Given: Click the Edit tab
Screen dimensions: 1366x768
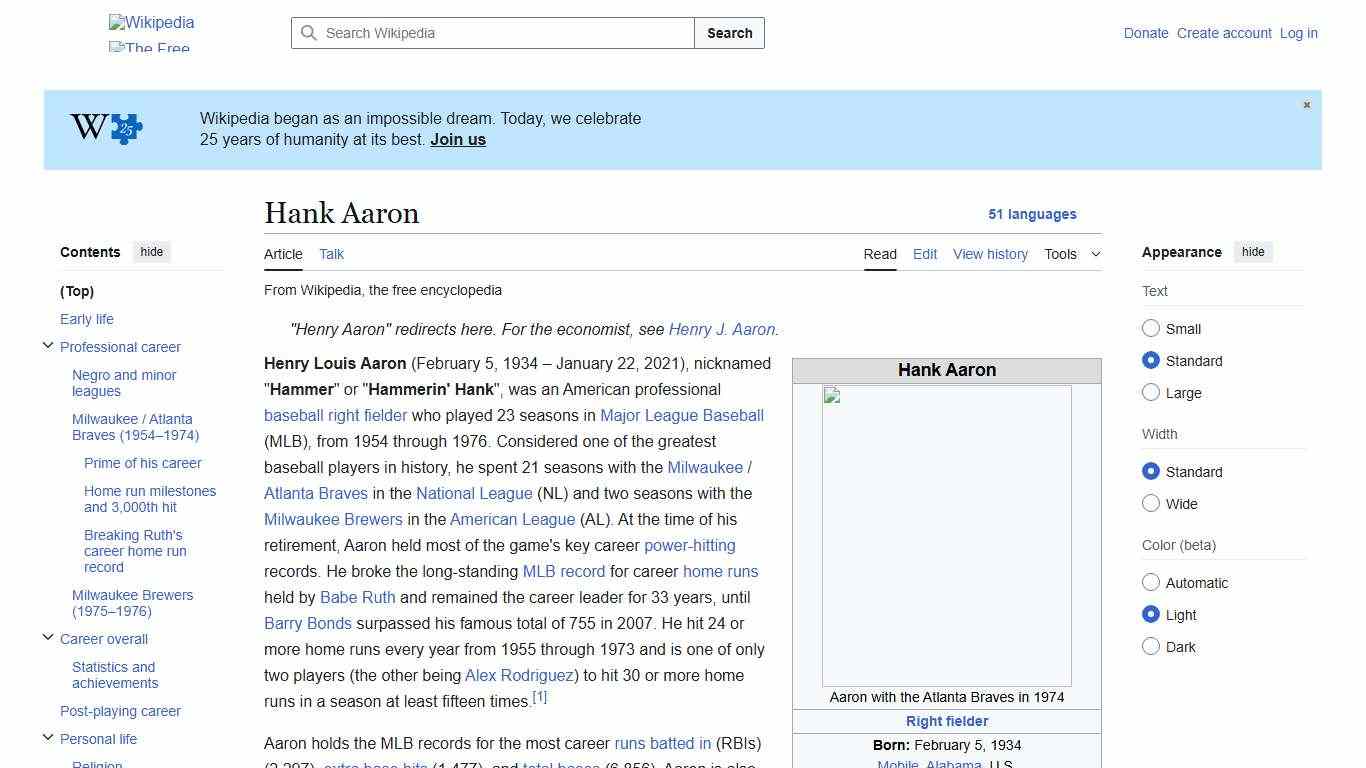Looking at the screenshot, I should (924, 254).
